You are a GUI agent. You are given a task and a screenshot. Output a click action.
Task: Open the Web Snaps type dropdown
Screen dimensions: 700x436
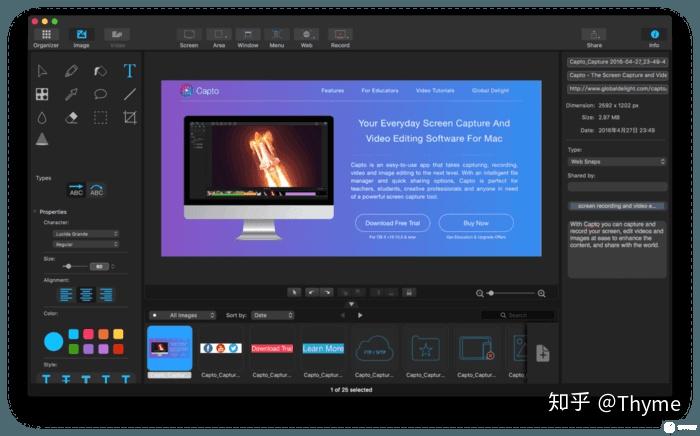(x=617, y=162)
